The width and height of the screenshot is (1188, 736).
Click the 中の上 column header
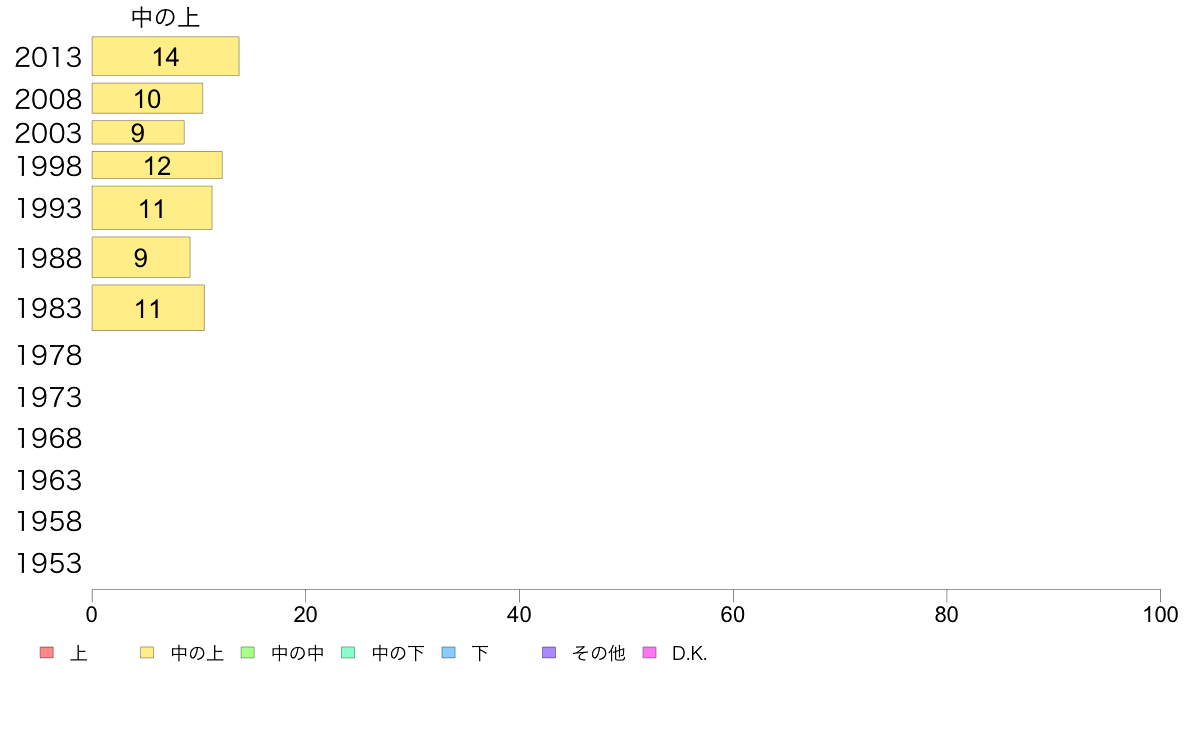pos(165,17)
